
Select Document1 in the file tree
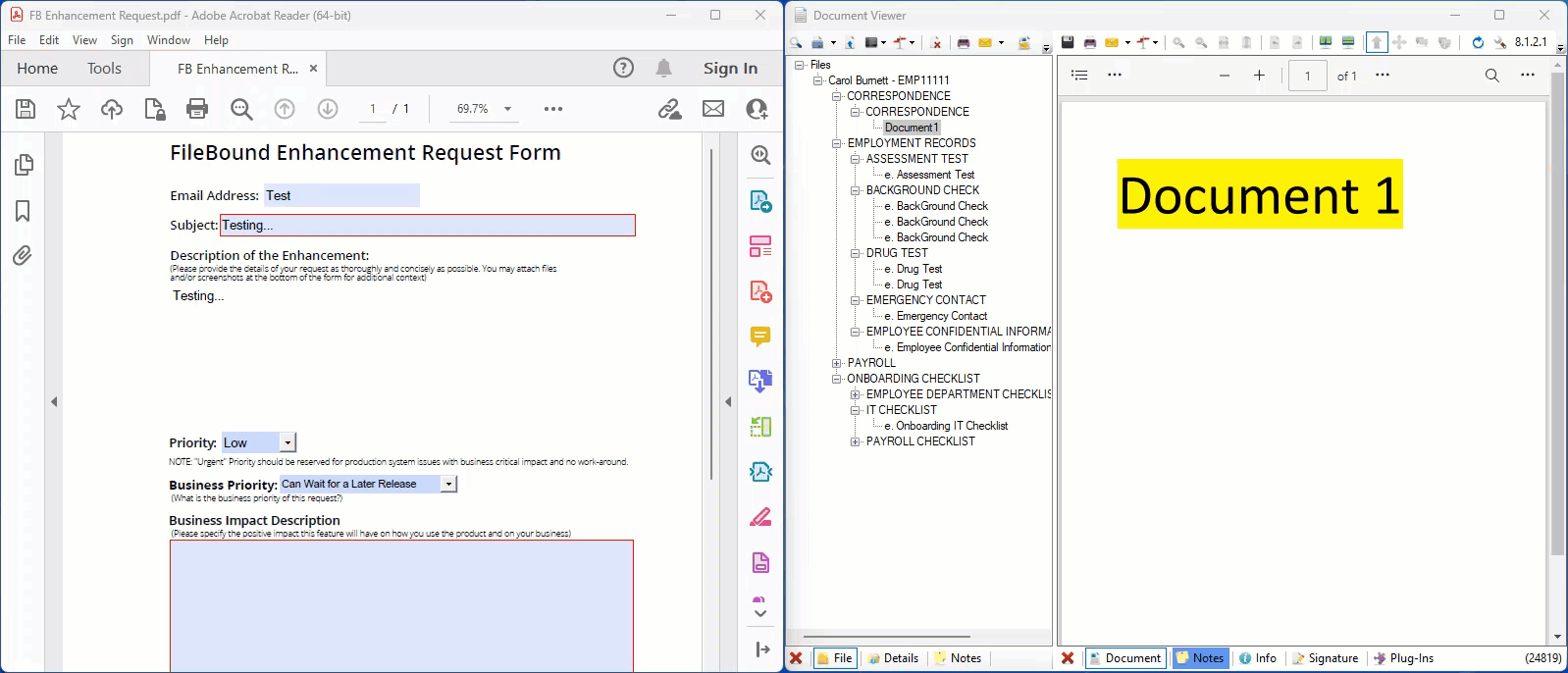[x=912, y=128]
